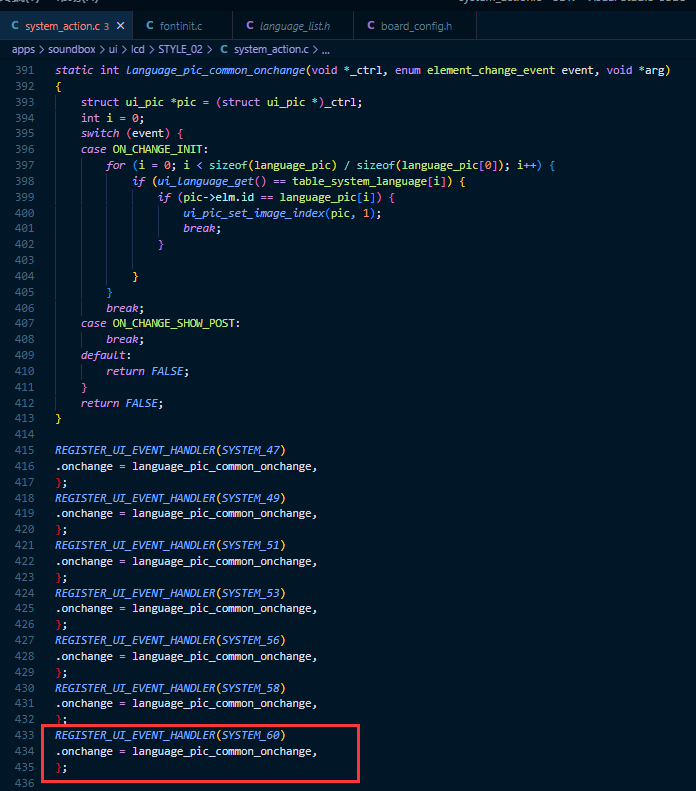Click the closing brace on line 435
696x791 pixels.
pyautogui.click(x=61, y=767)
